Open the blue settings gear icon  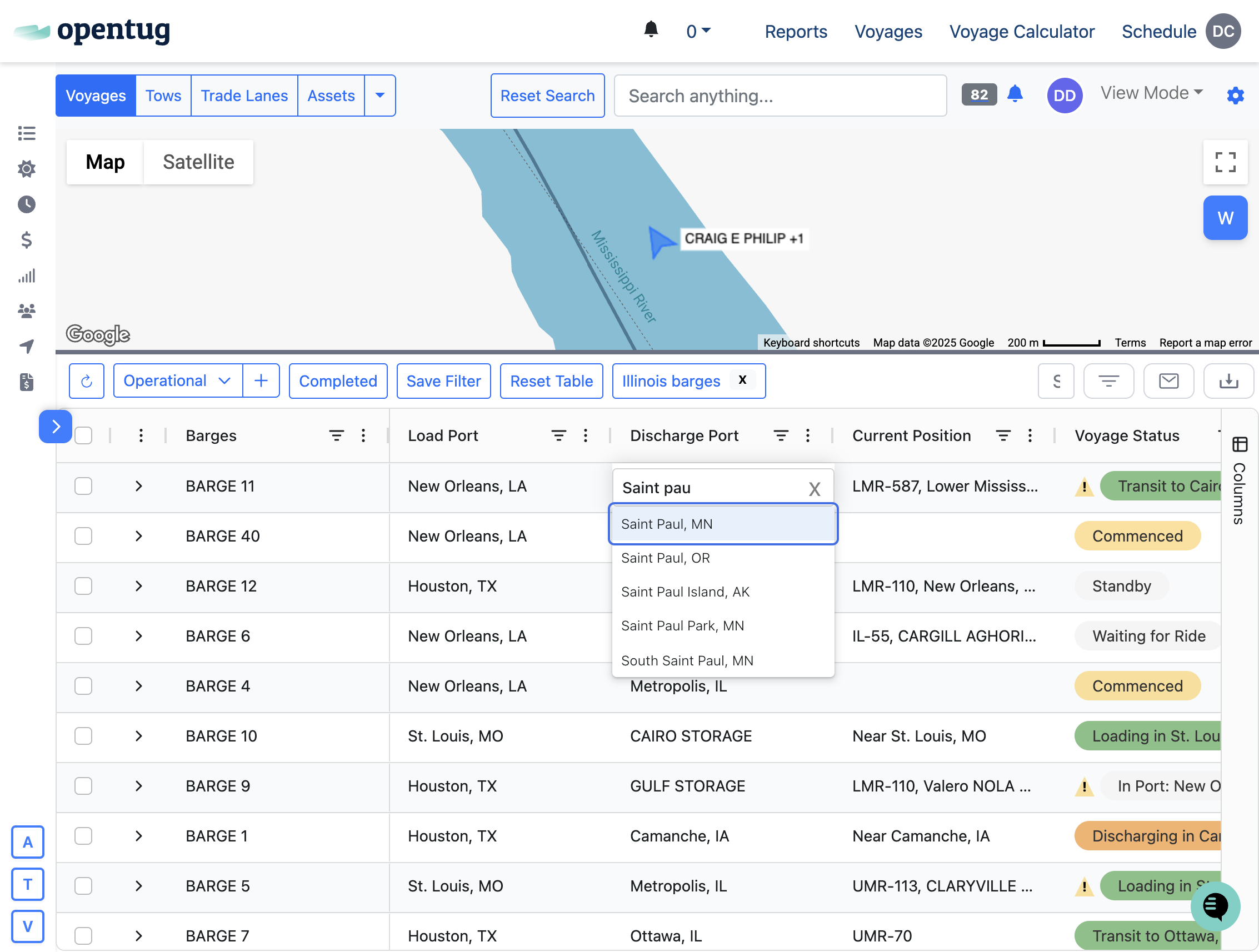point(1235,96)
